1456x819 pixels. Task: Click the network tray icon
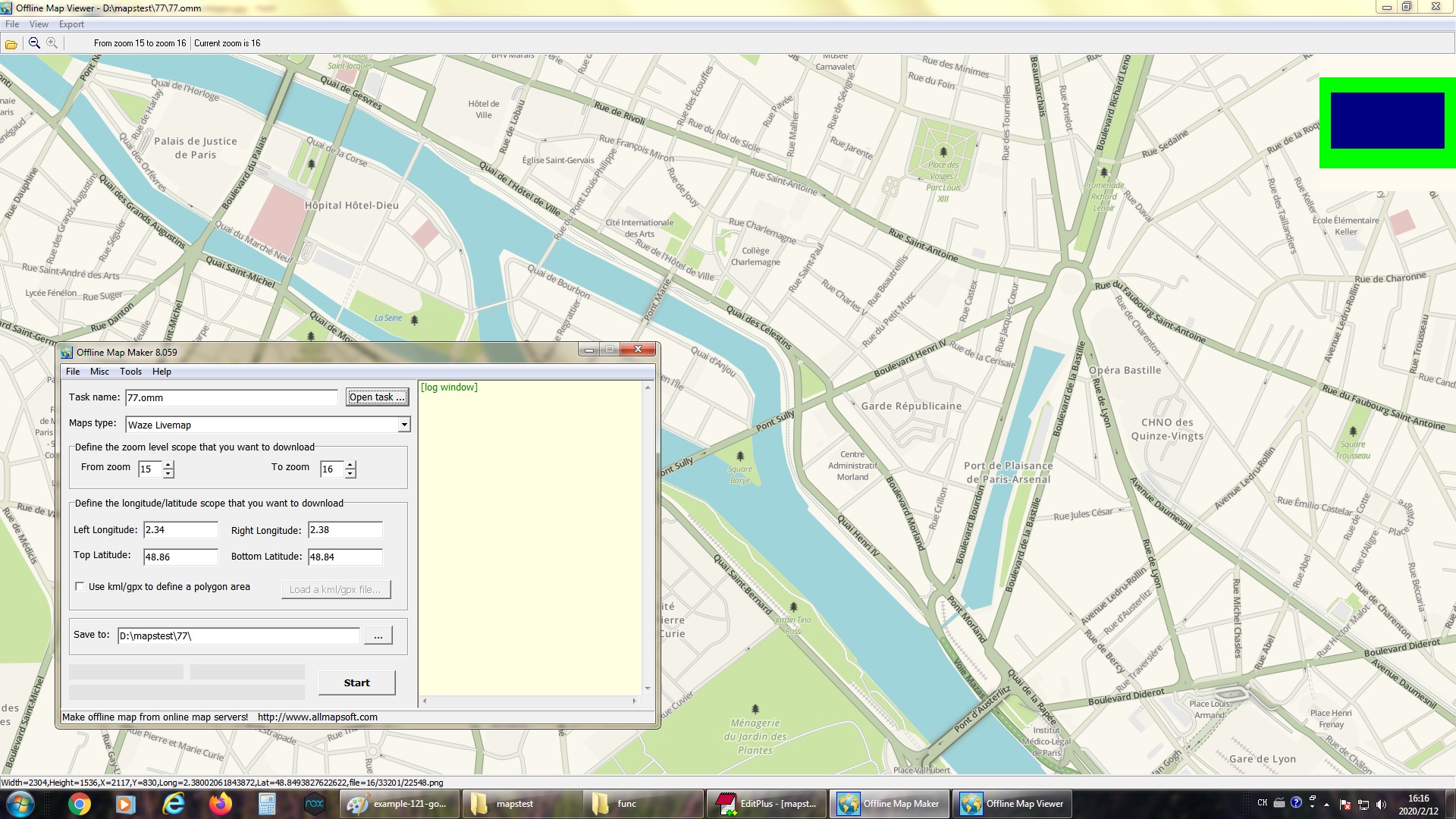(1363, 805)
